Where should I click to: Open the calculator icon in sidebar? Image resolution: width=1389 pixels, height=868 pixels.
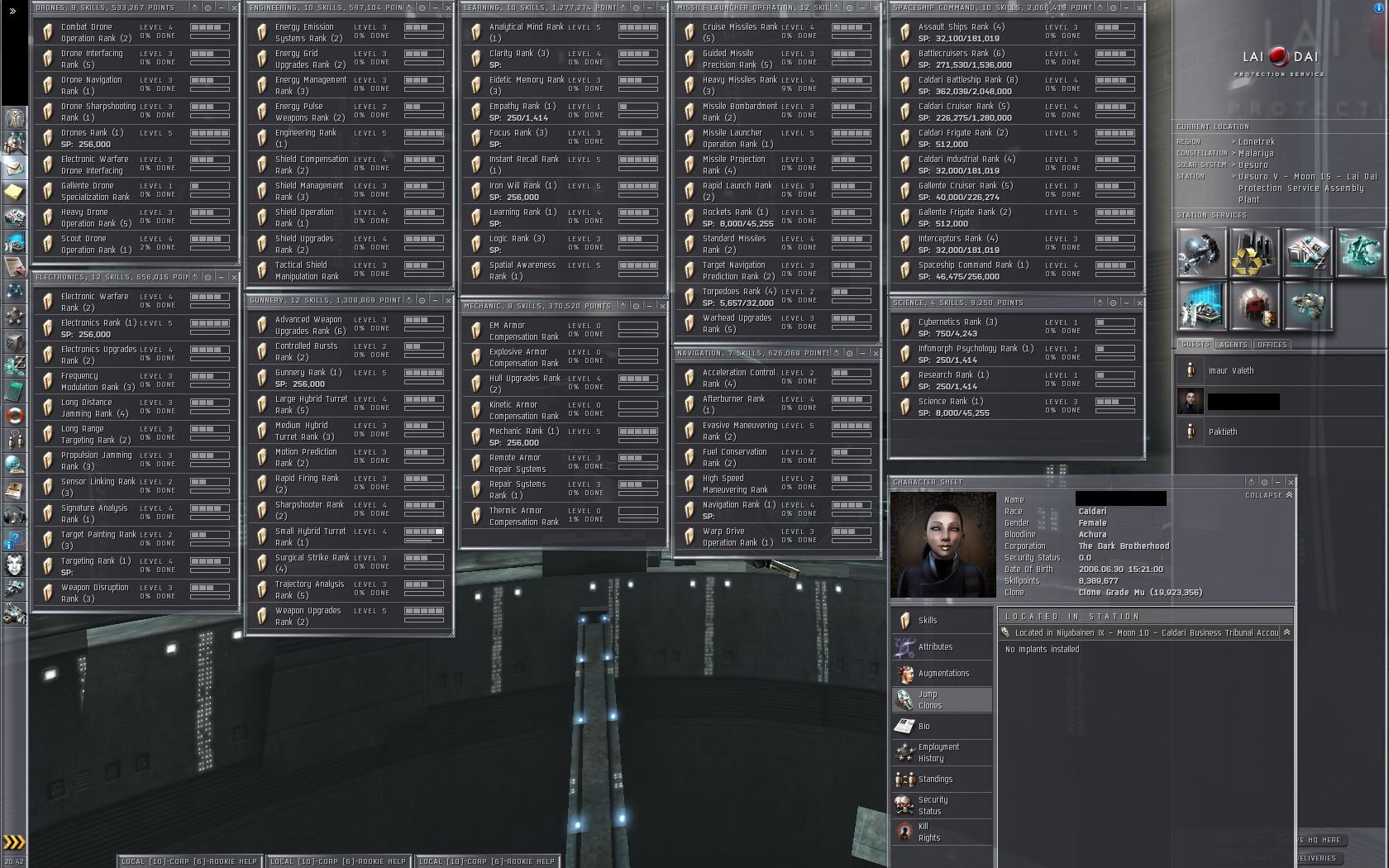coord(15,391)
